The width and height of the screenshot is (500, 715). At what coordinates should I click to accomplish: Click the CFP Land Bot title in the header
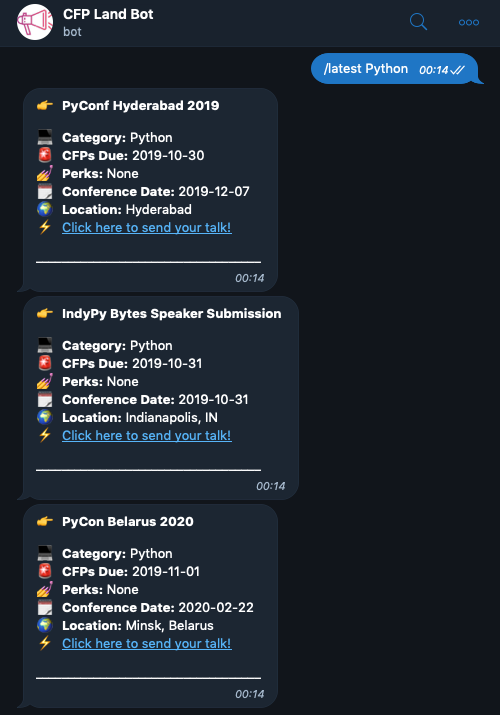pyautogui.click(x=108, y=14)
